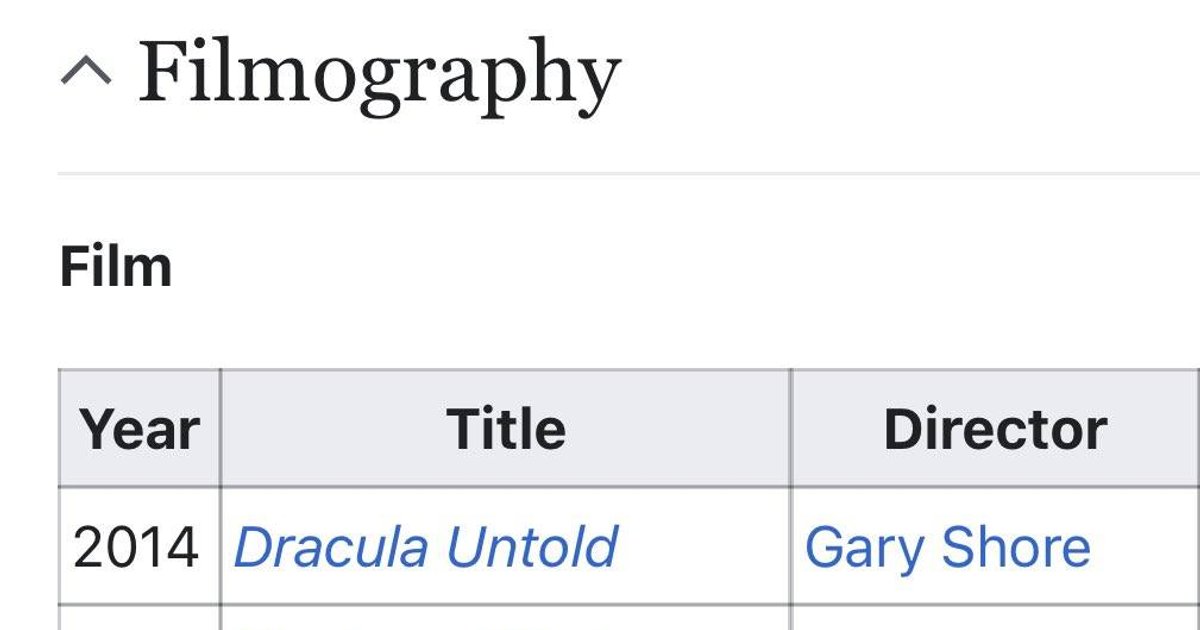The width and height of the screenshot is (1200, 630).
Task: Click blank area right of Film subheading
Action: pyautogui.click(x=686, y=267)
